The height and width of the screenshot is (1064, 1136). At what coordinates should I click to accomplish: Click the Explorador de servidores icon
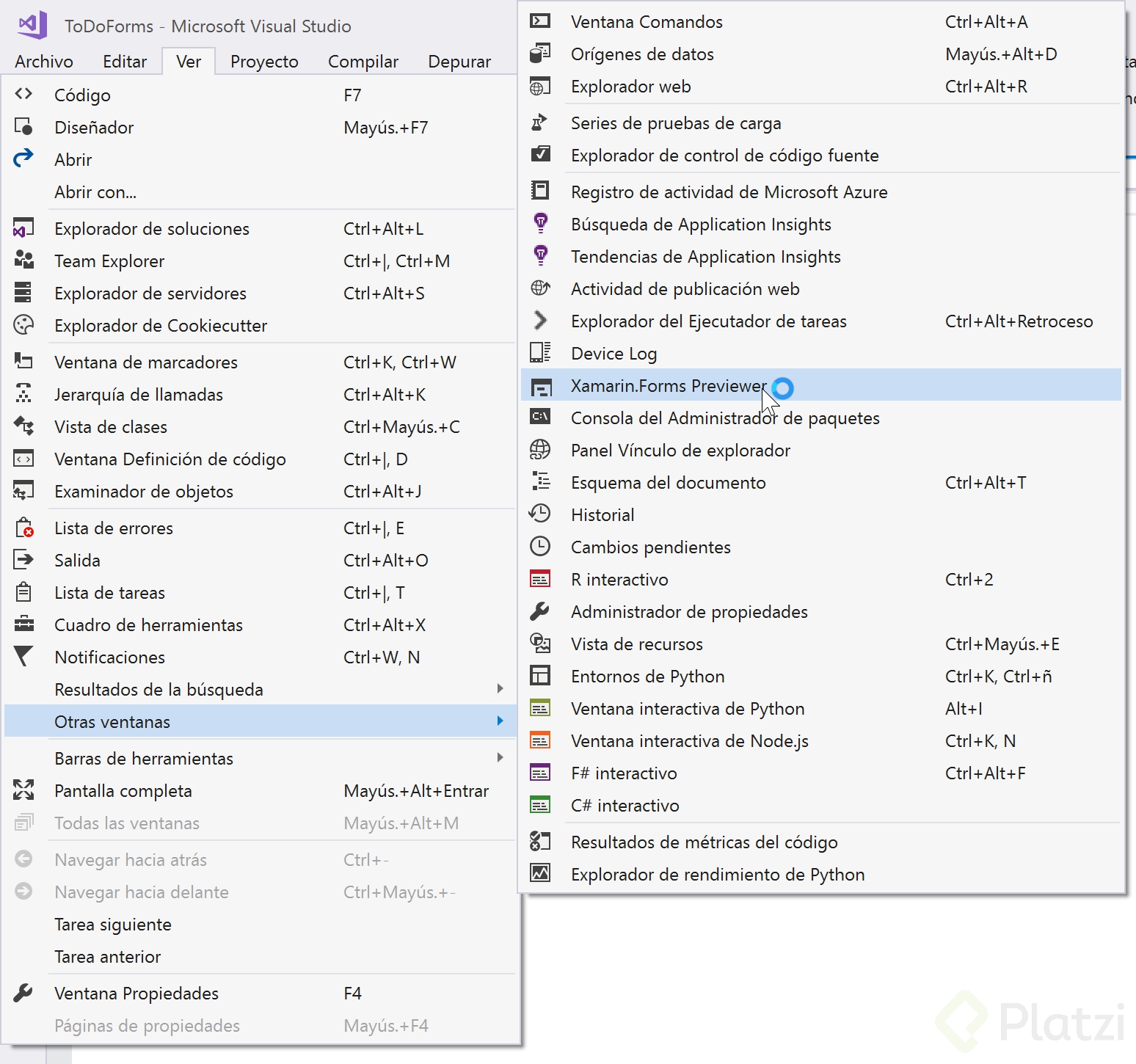[23, 292]
